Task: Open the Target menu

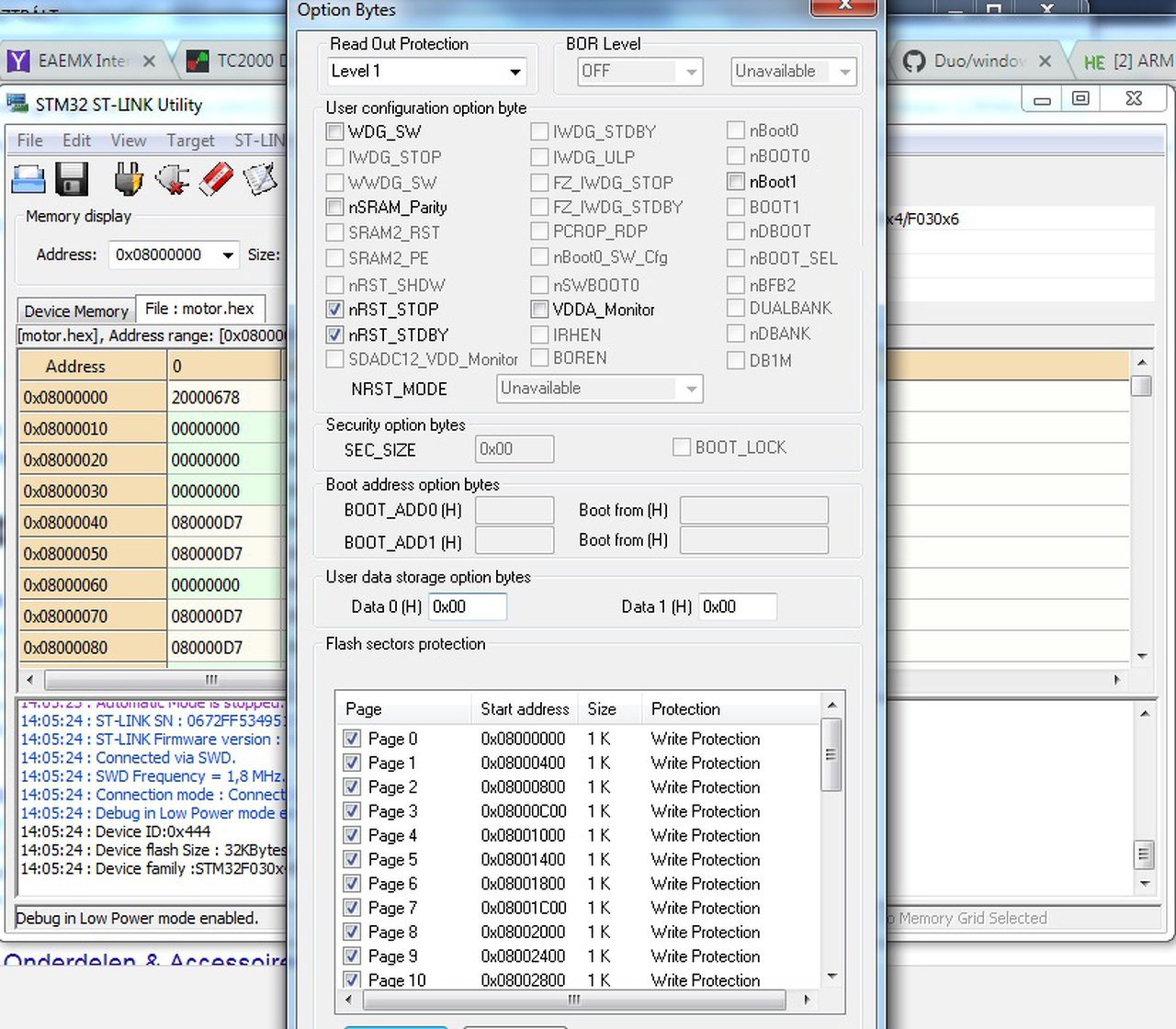Action: 190,141
